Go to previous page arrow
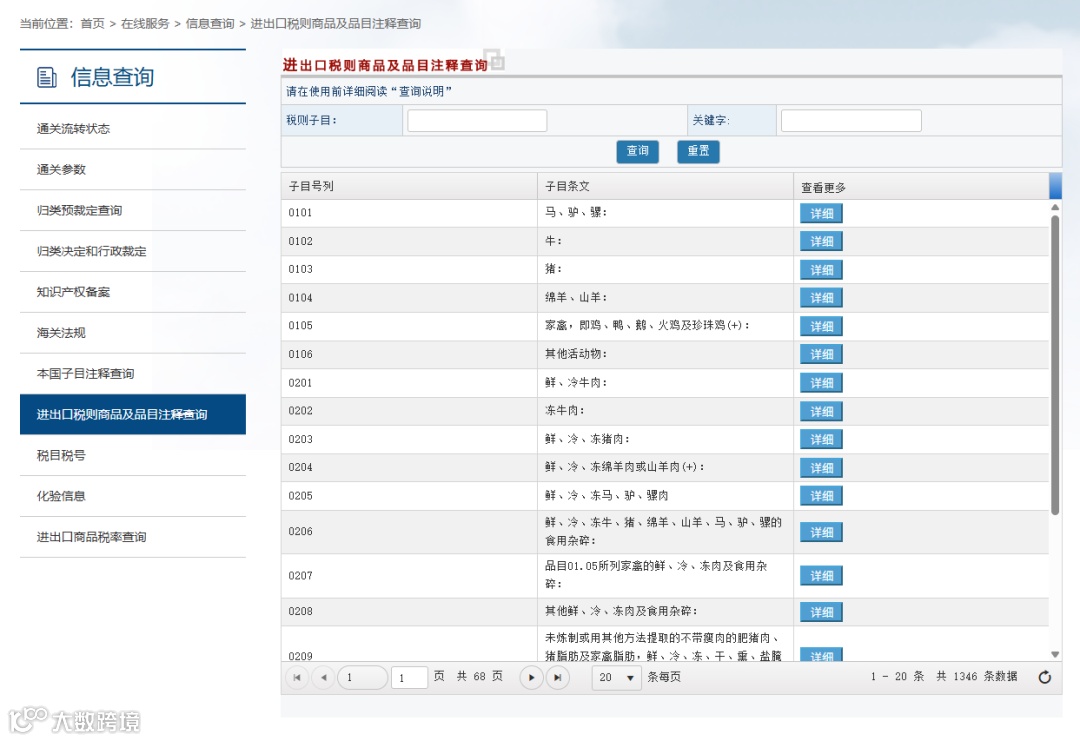The height and width of the screenshot is (741, 1080). coord(324,678)
